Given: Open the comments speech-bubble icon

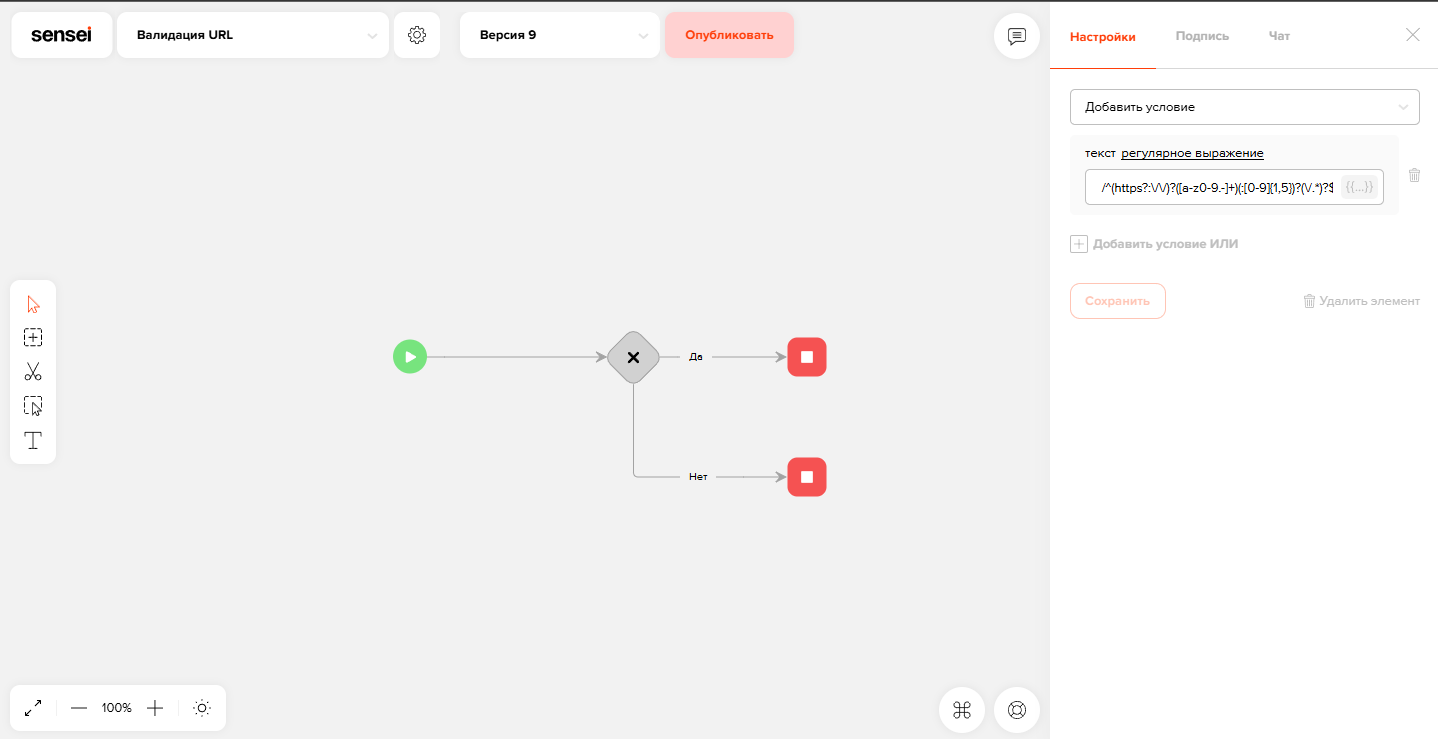Looking at the screenshot, I should [x=1017, y=37].
